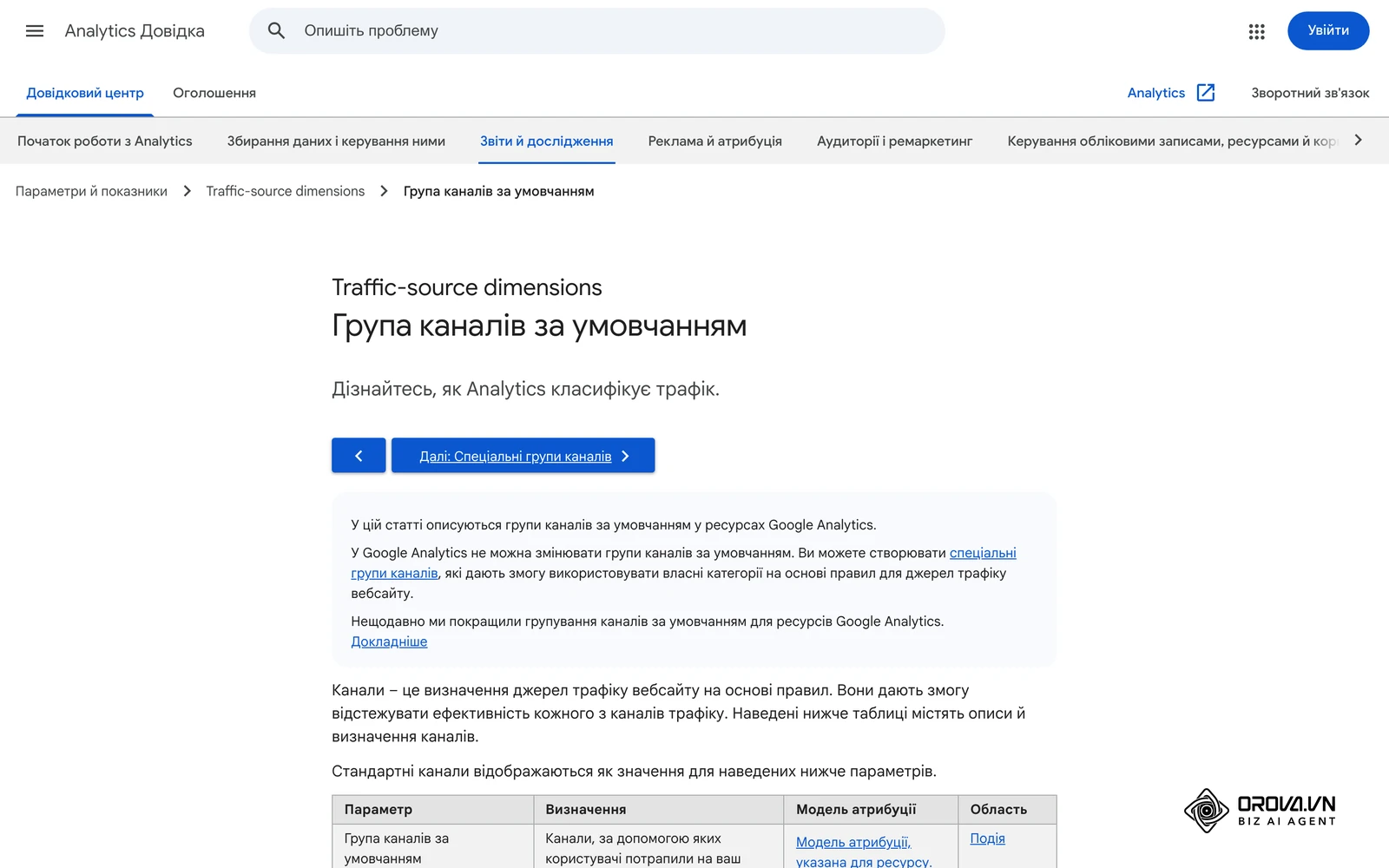Image resolution: width=1389 pixels, height=868 pixels.
Task: Click the search magnifier icon
Action: pyautogui.click(x=276, y=31)
